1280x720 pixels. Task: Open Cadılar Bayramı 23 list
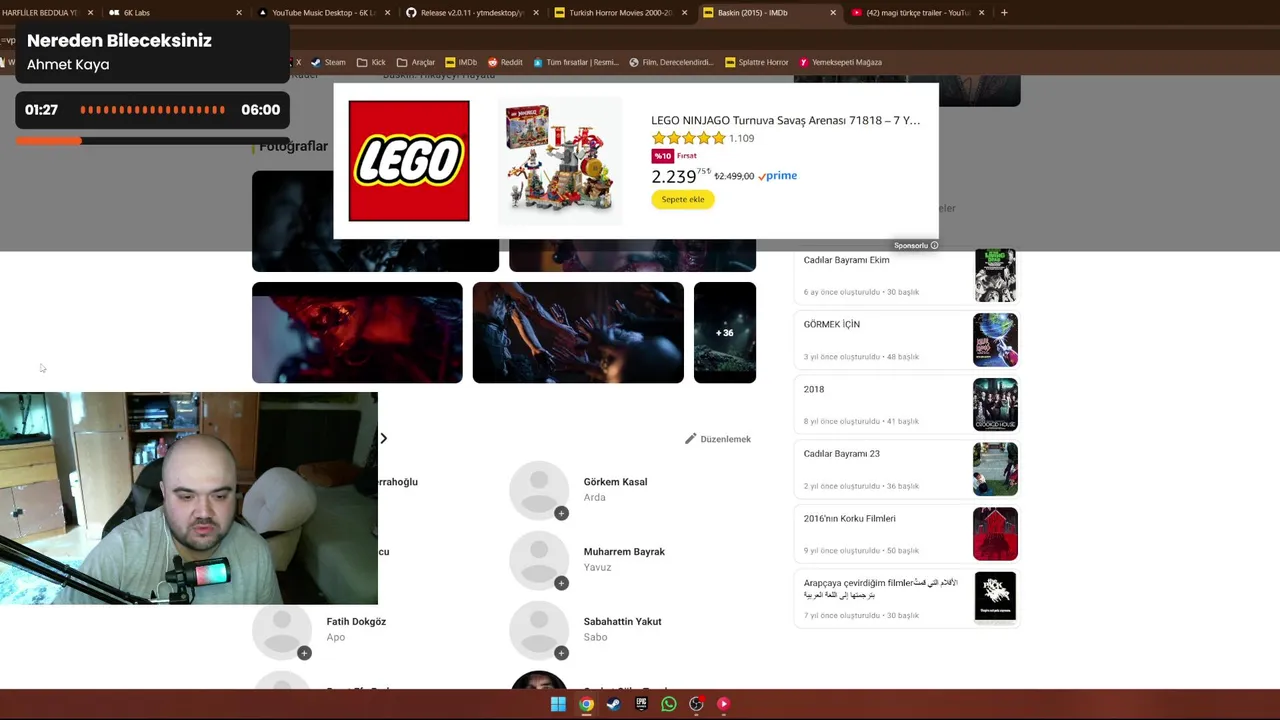pyautogui.click(x=842, y=454)
